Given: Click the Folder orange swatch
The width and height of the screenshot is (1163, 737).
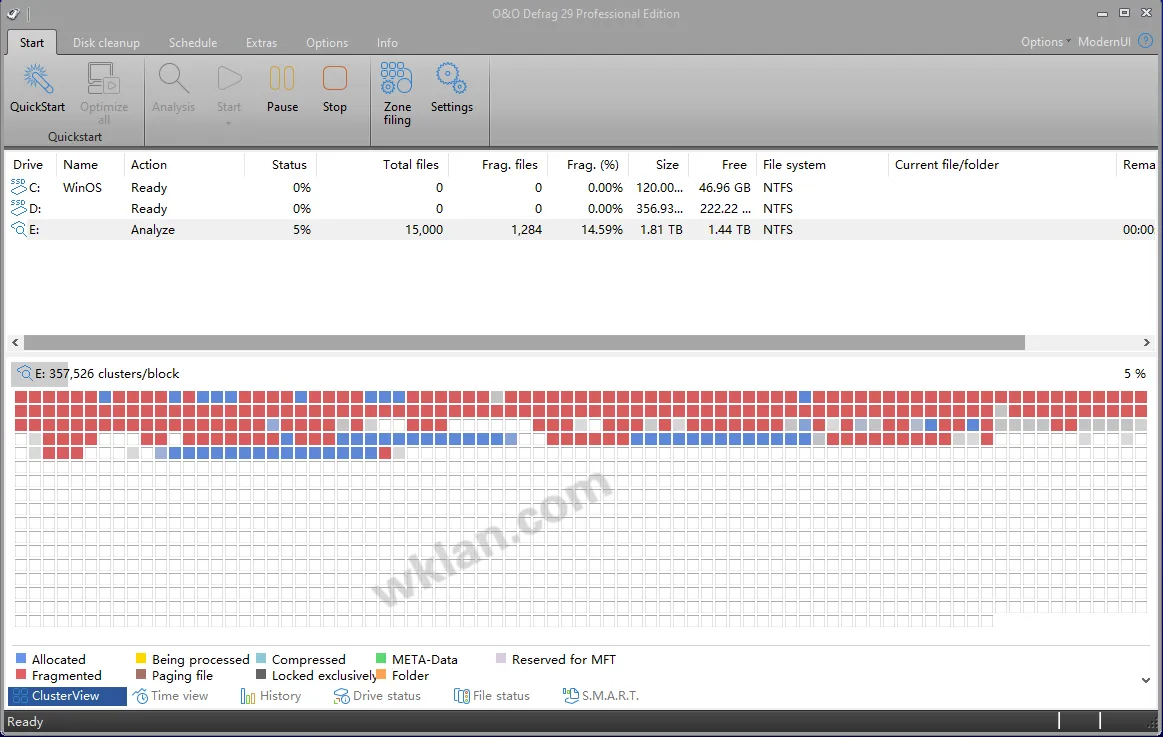Looking at the screenshot, I should 381,675.
